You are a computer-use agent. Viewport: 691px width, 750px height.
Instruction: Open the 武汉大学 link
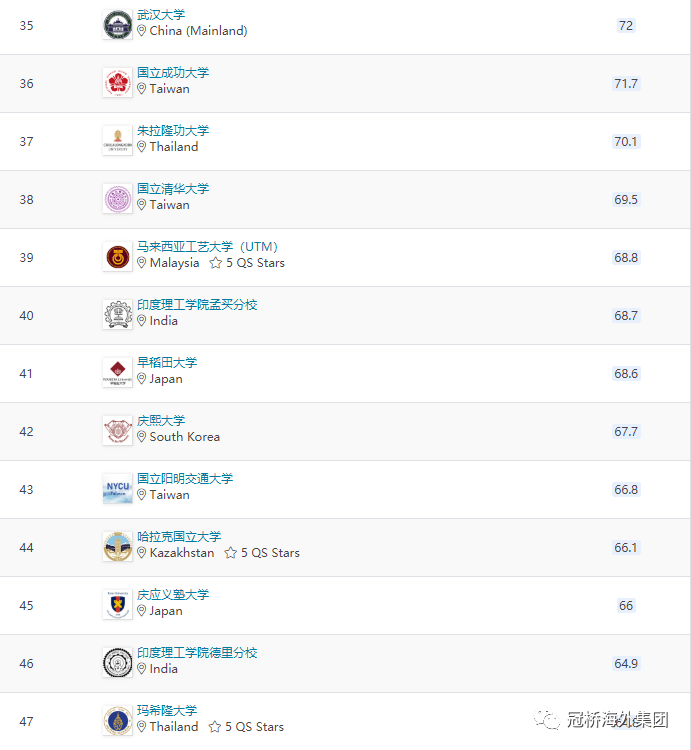161,15
